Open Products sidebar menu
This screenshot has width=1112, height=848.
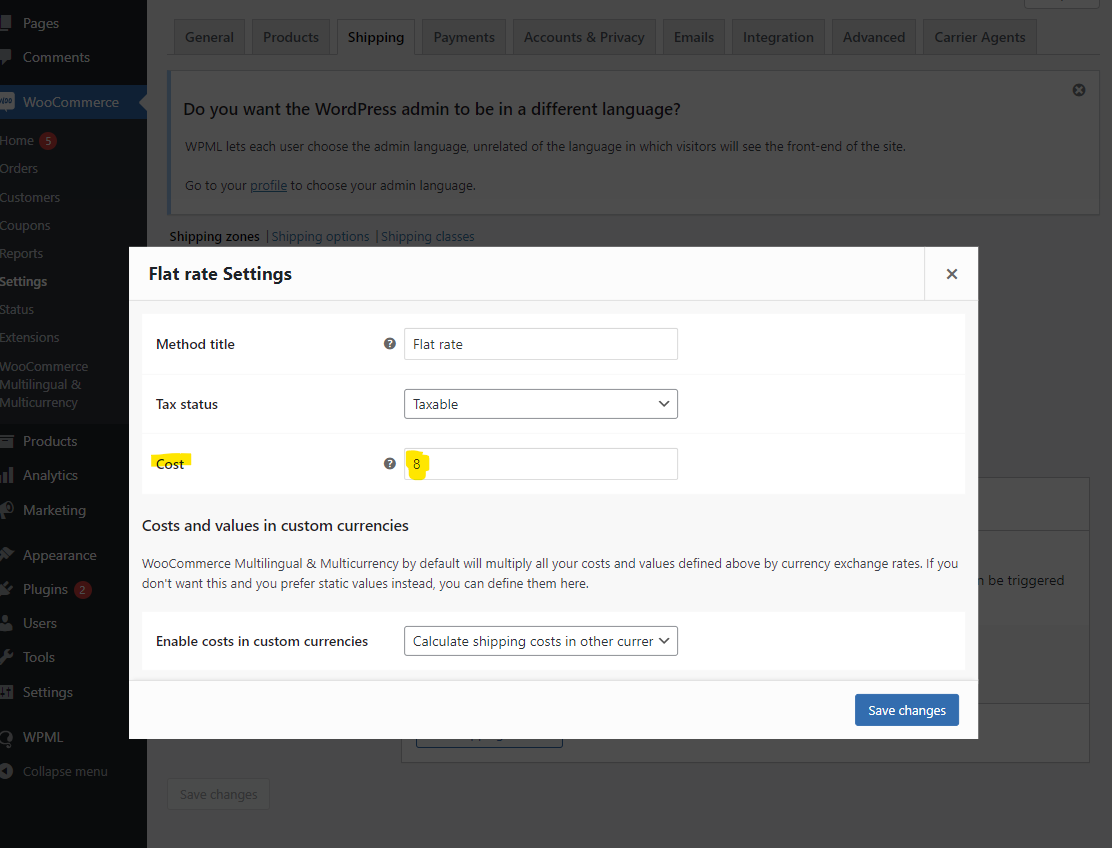[50, 441]
